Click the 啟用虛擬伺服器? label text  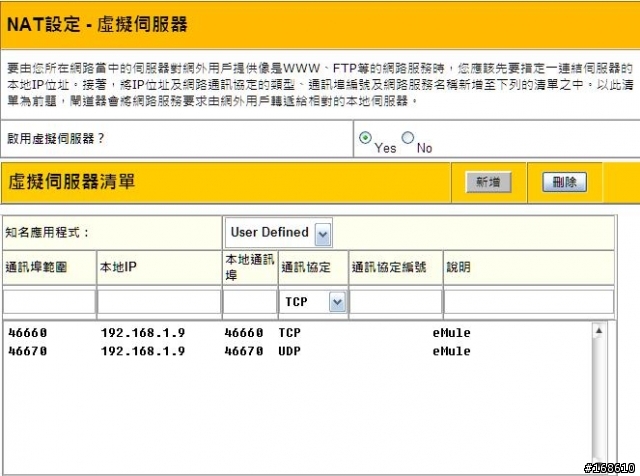point(56,138)
